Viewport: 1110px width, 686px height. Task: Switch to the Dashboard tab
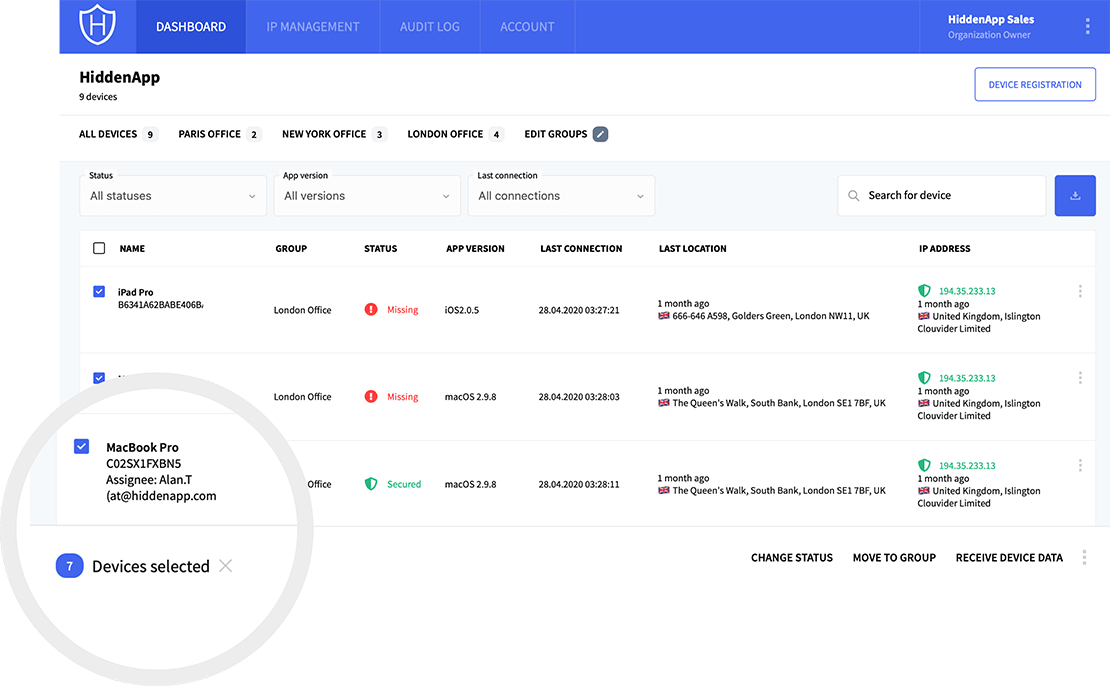pyautogui.click(x=191, y=27)
